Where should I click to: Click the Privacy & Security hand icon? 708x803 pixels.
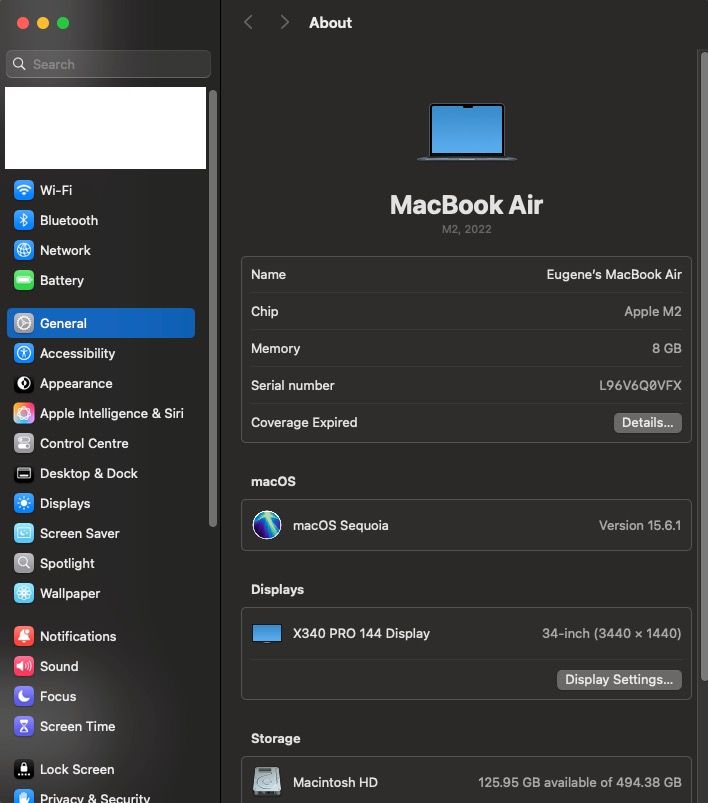[24, 796]
